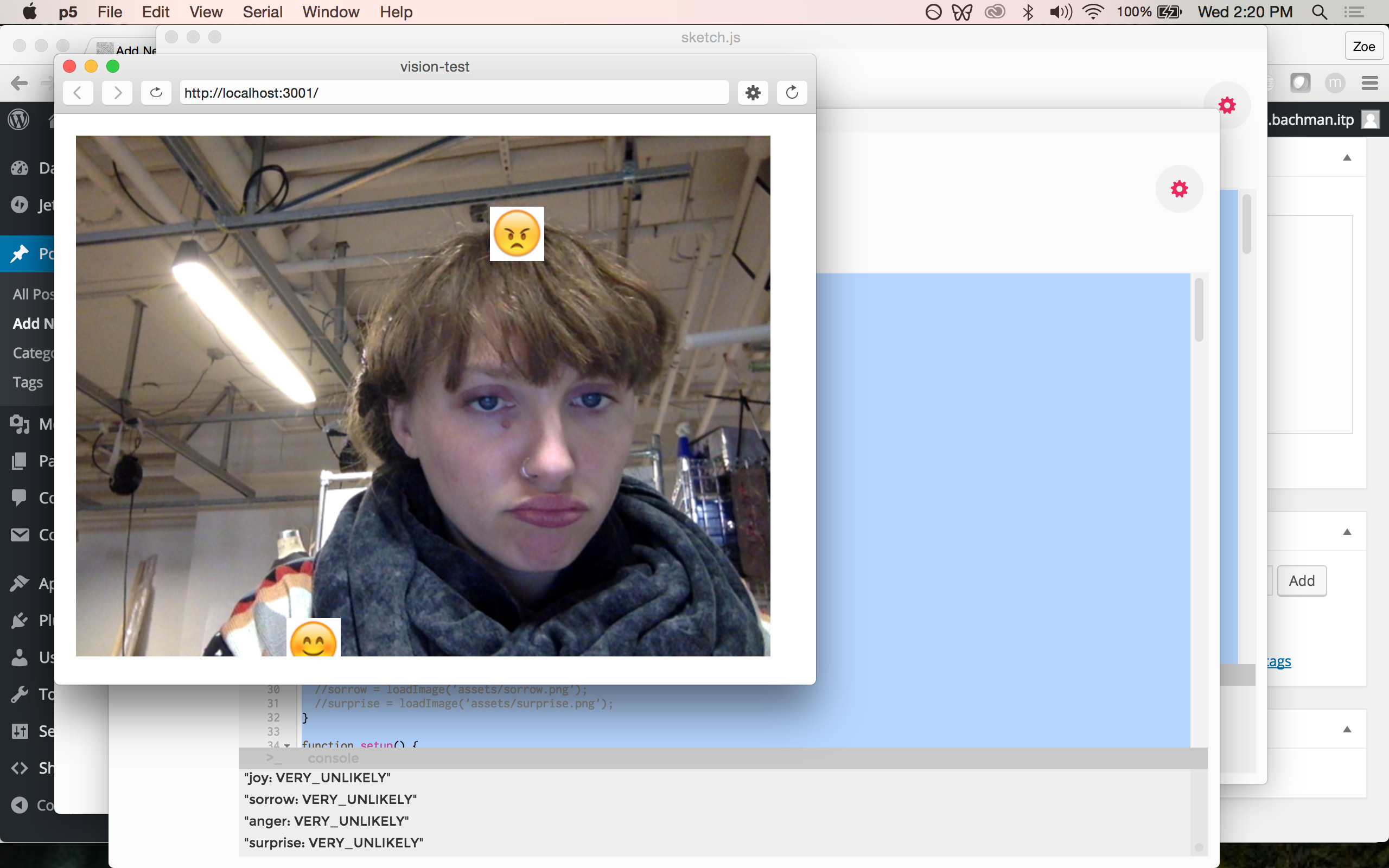The width and height of the screenshot is (1389, 868).
Task: Click the Creative Cloud menu bar icon
Action: point(995,12)
